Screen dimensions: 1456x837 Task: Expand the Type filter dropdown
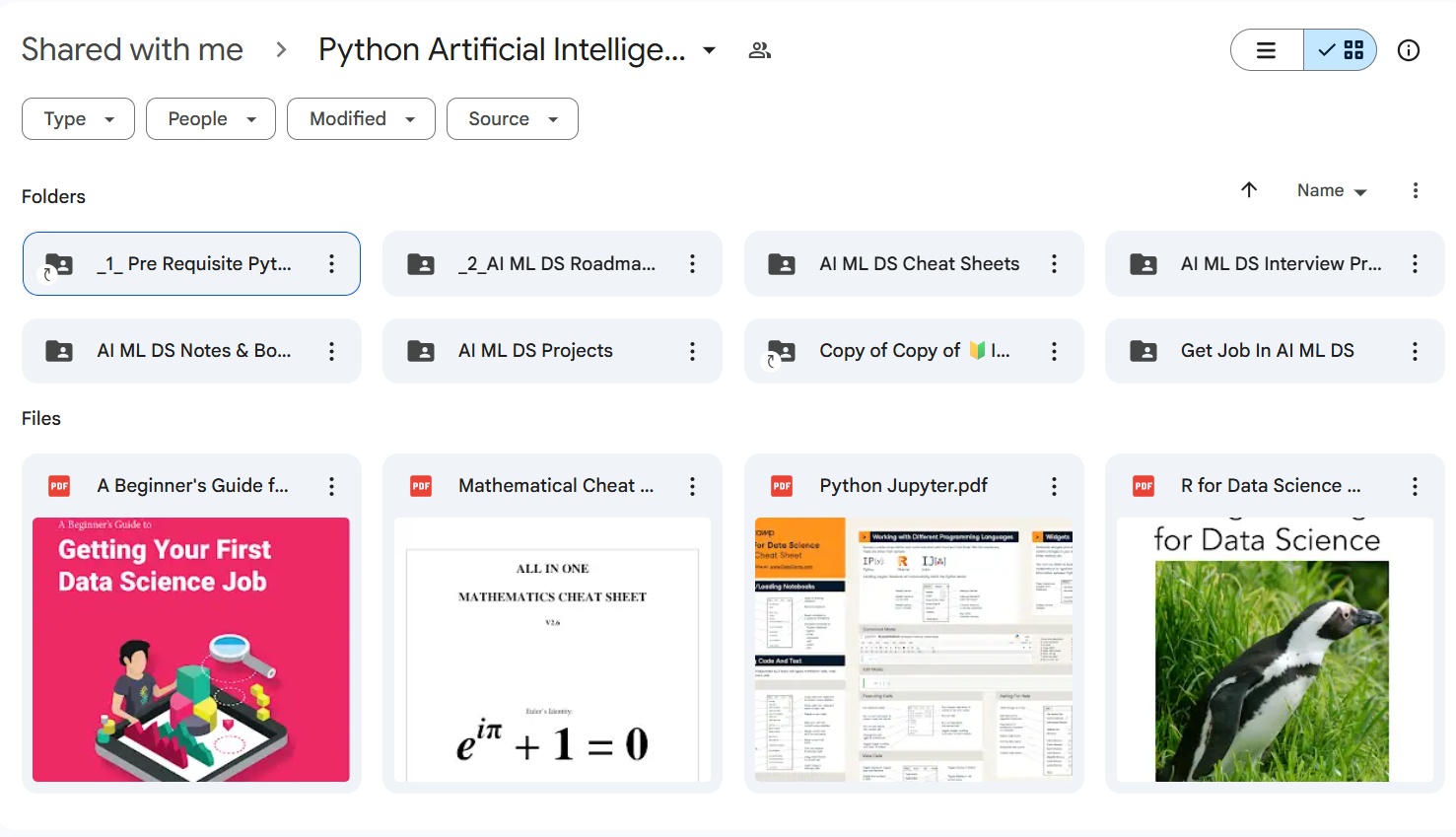(78, 119)
